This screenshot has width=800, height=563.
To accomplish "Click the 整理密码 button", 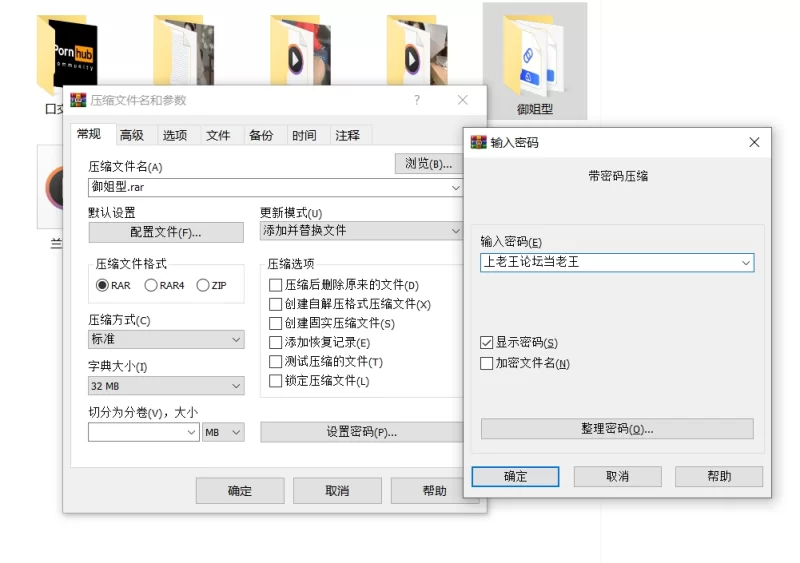I will tap(616, 429).
